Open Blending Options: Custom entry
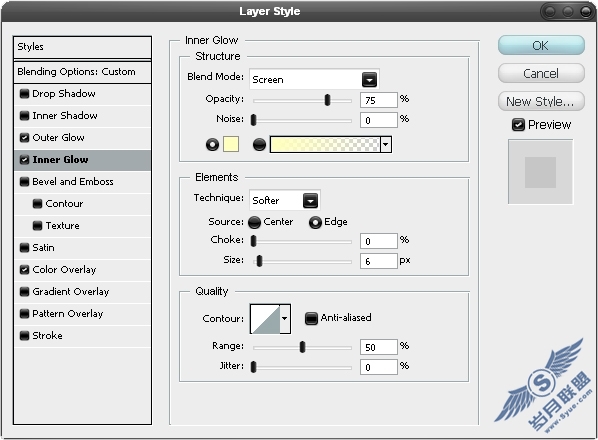 (82, 72)
